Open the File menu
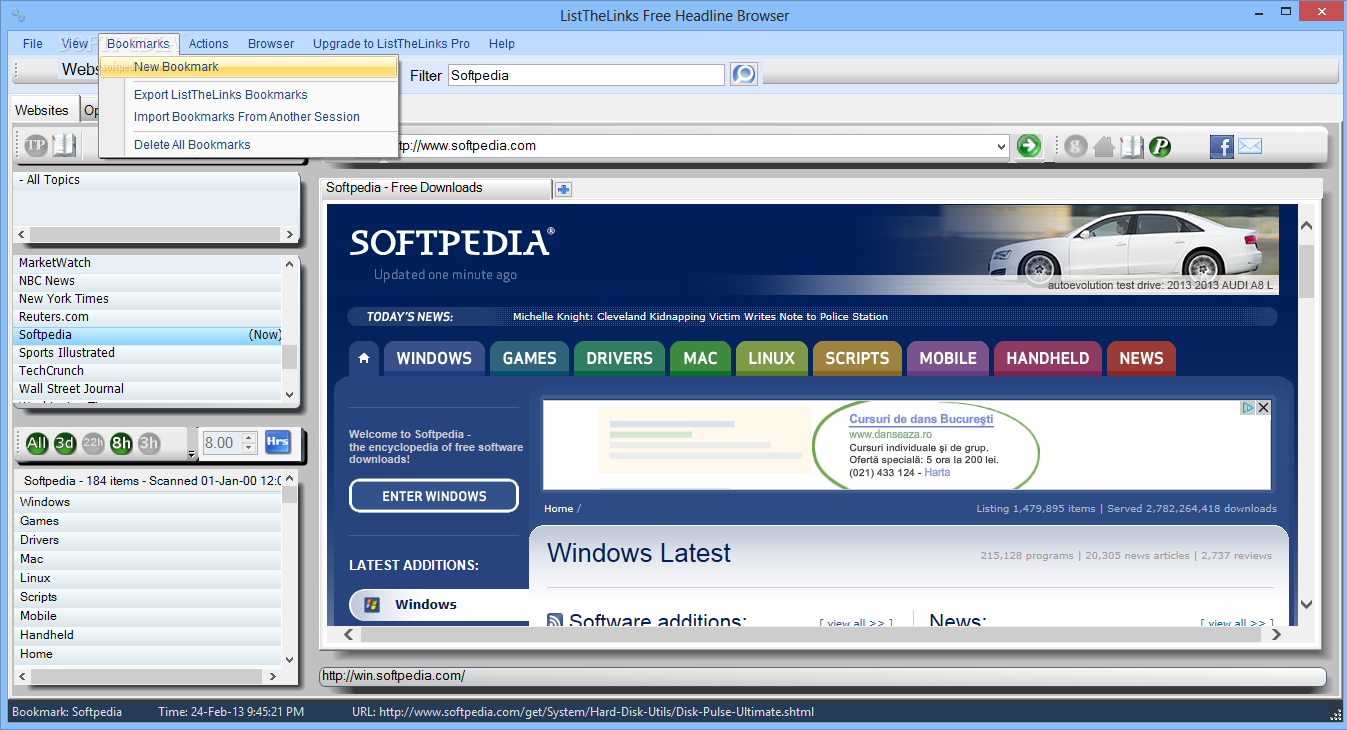 pyautogui.click(x=33, y=44)
